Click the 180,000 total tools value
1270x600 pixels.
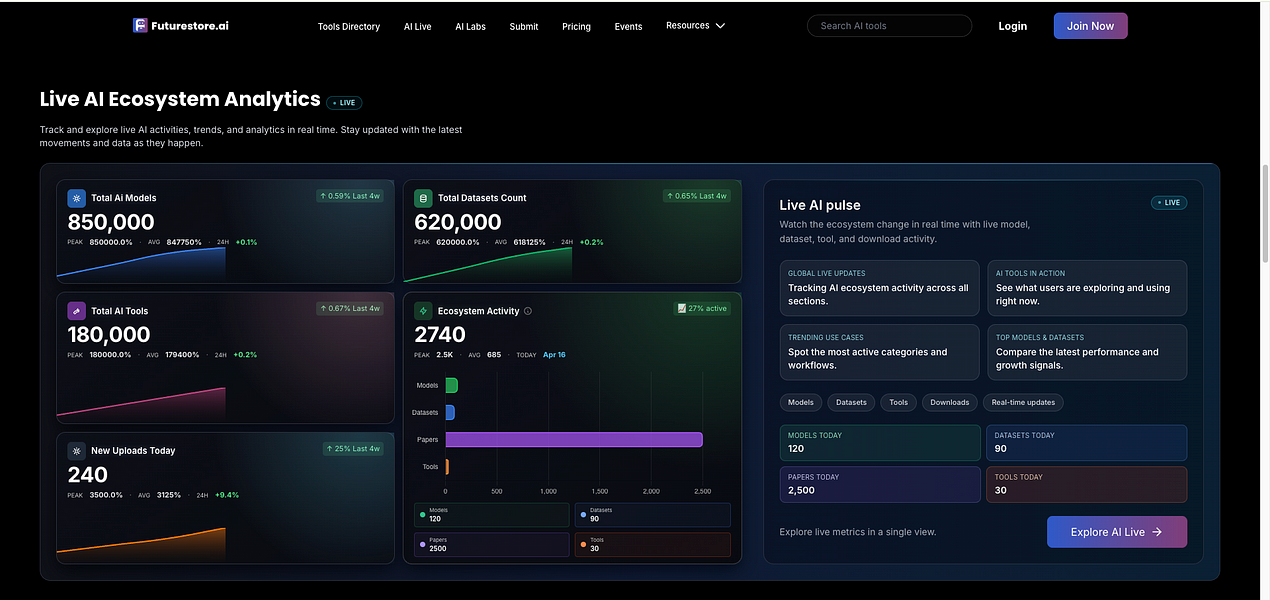(x=109, y=335)
